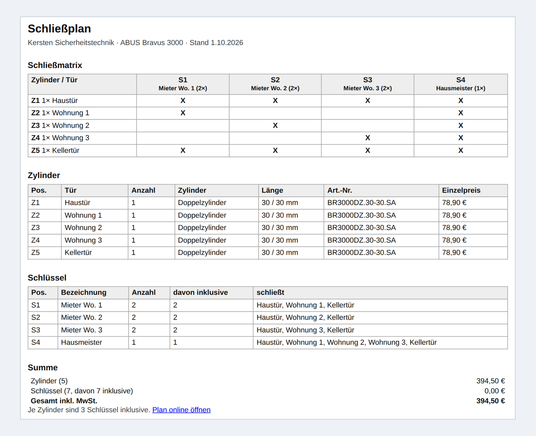Click matrix row label 'Z4 1× Wohnung 3'
Viewport: 536px width, 436px height.
60,138
